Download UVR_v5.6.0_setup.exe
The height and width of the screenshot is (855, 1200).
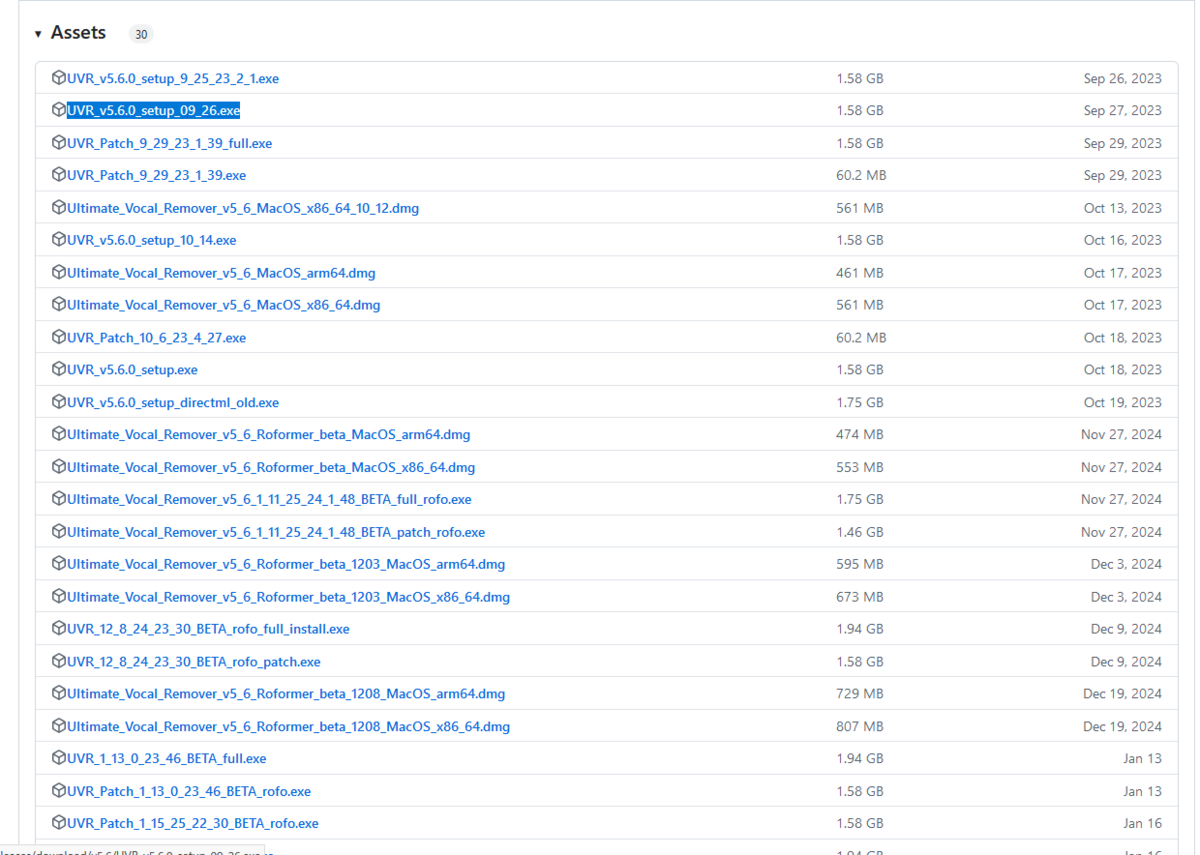[132, 370]
